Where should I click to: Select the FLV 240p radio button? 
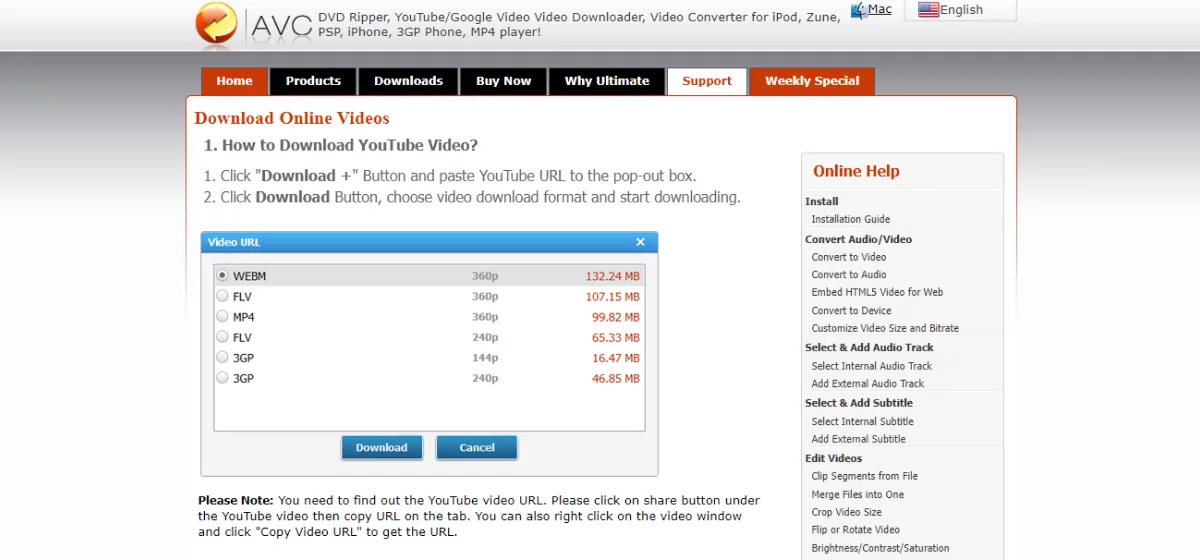222,338
